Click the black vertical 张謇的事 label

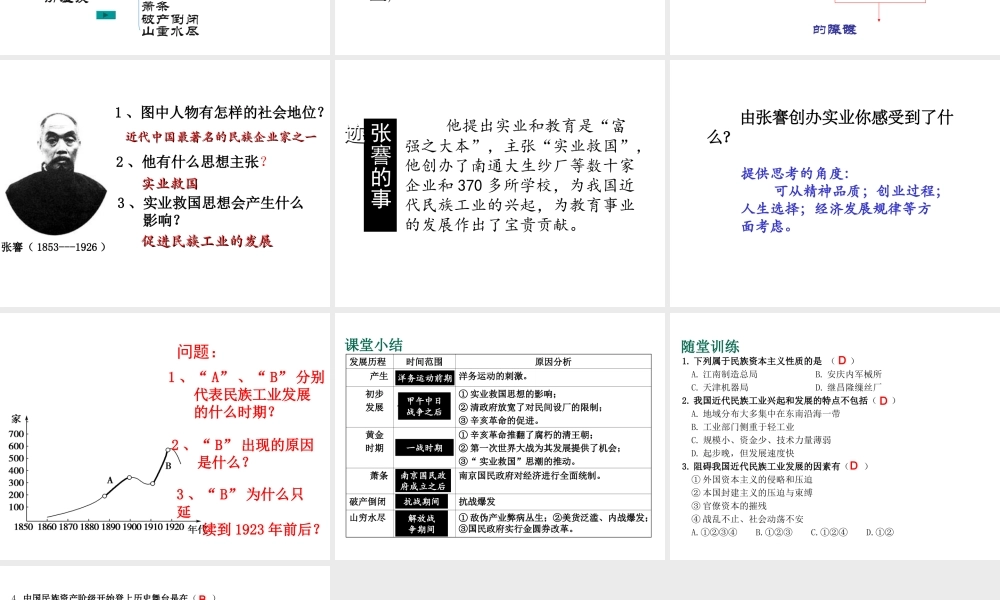[x=380, y=175]
